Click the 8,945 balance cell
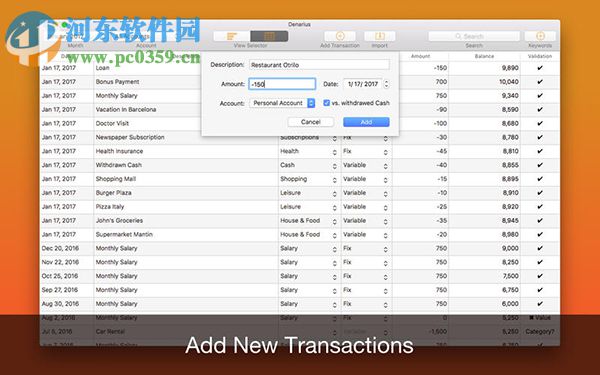Viewport: 600px width, 375px height. point(510,221)
